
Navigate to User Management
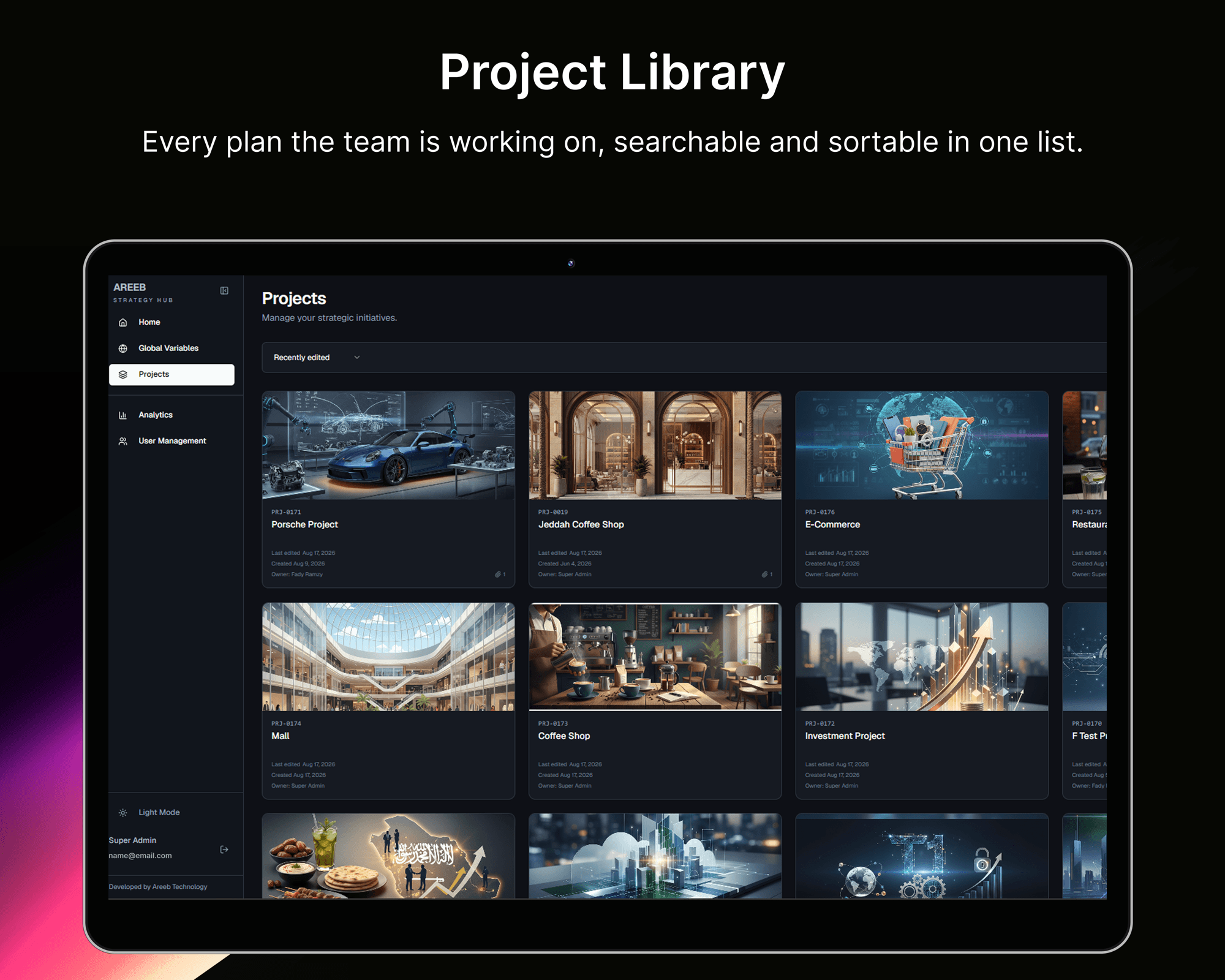pyautogui.click(x=171, y=441)
